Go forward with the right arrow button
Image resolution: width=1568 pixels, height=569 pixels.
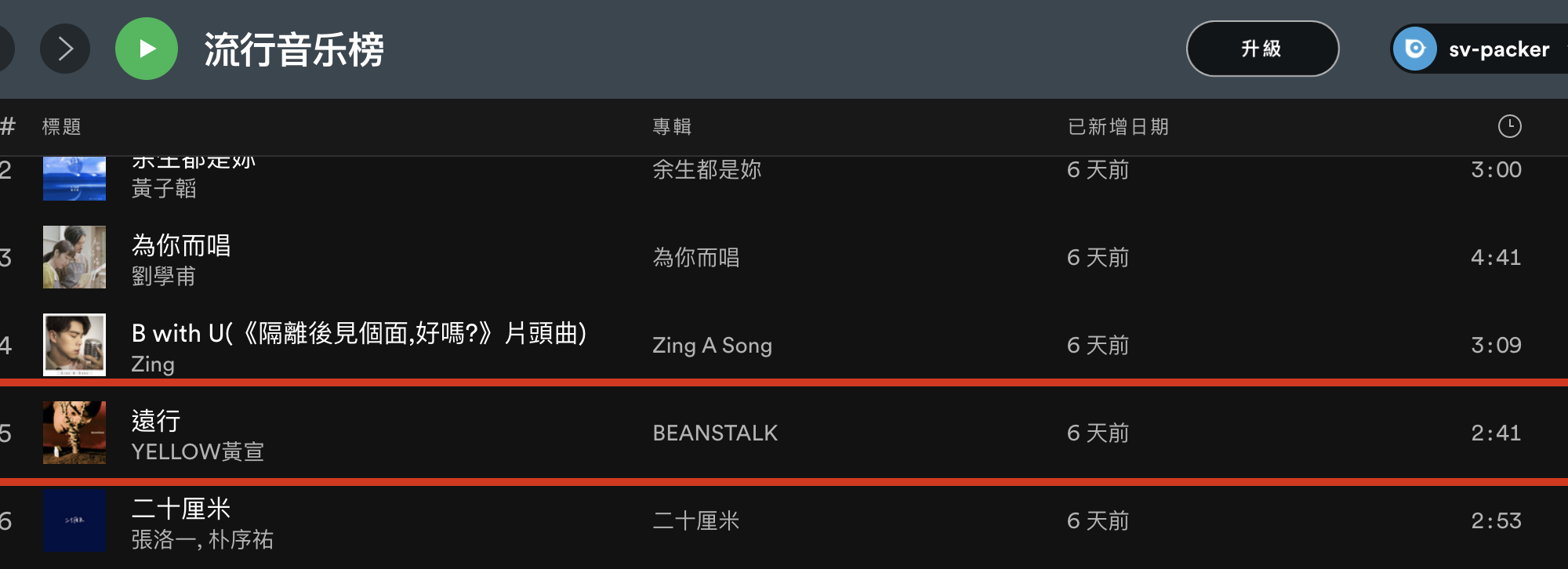click(65, 49)
